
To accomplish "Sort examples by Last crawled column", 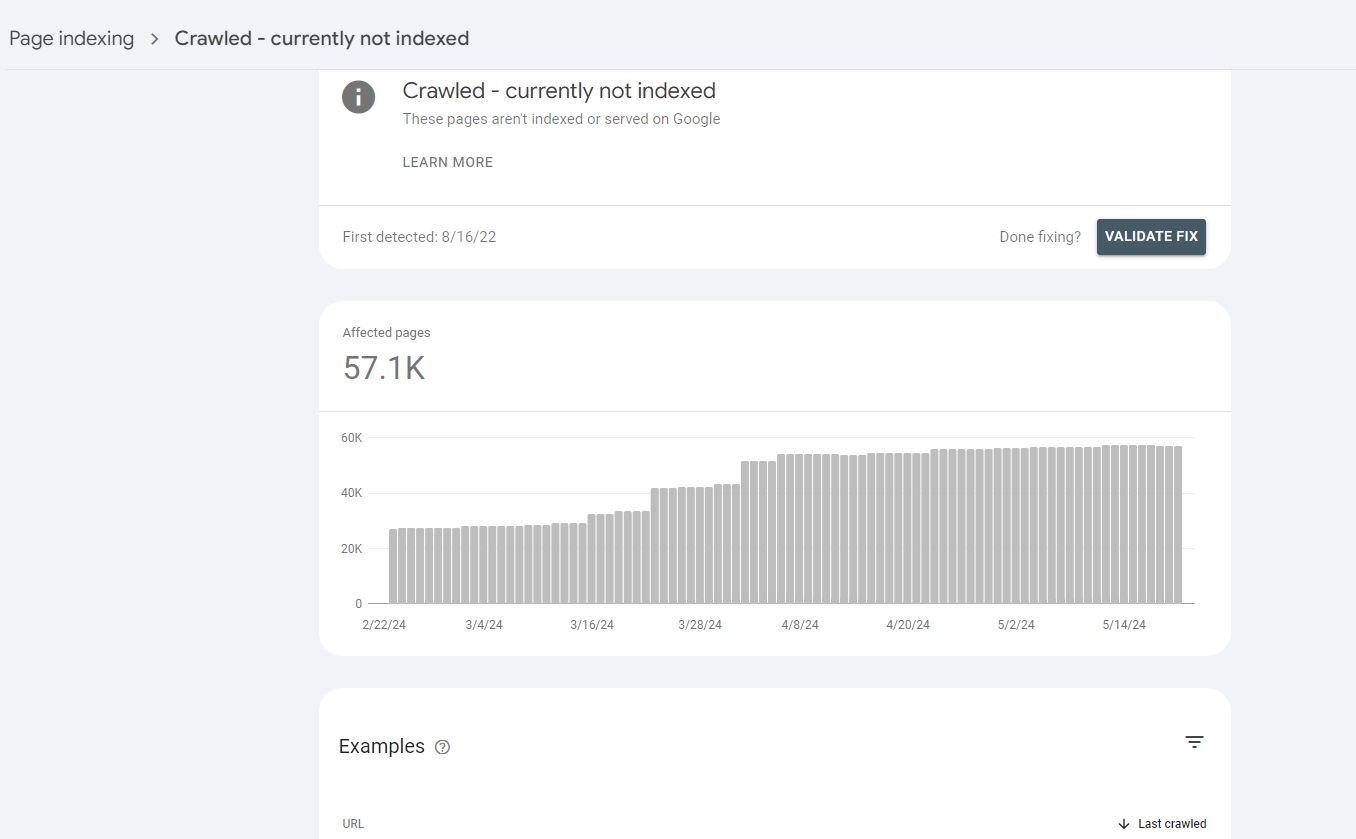I will click(x=1171, y=824).
